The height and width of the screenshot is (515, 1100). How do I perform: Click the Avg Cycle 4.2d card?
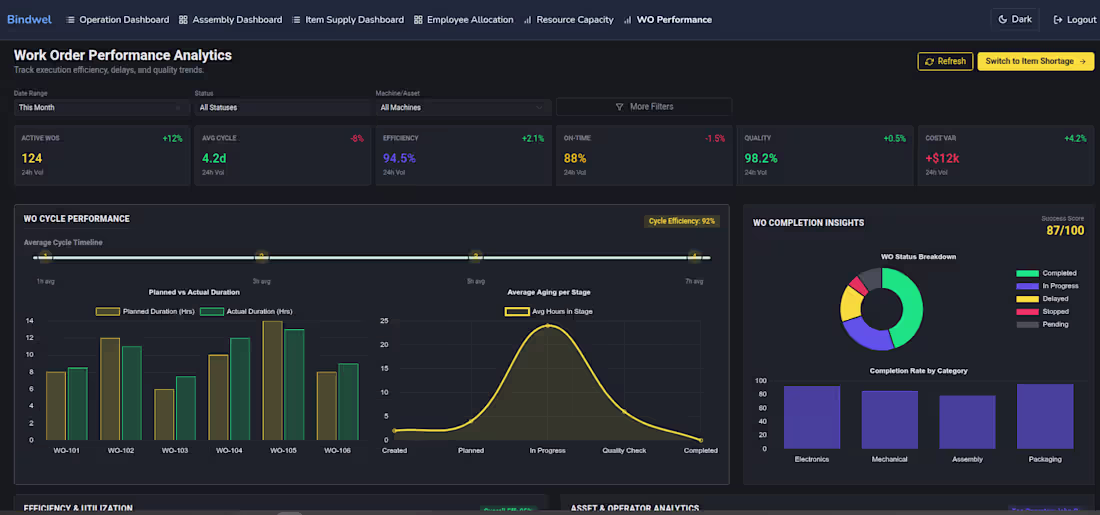coord(283,156)
